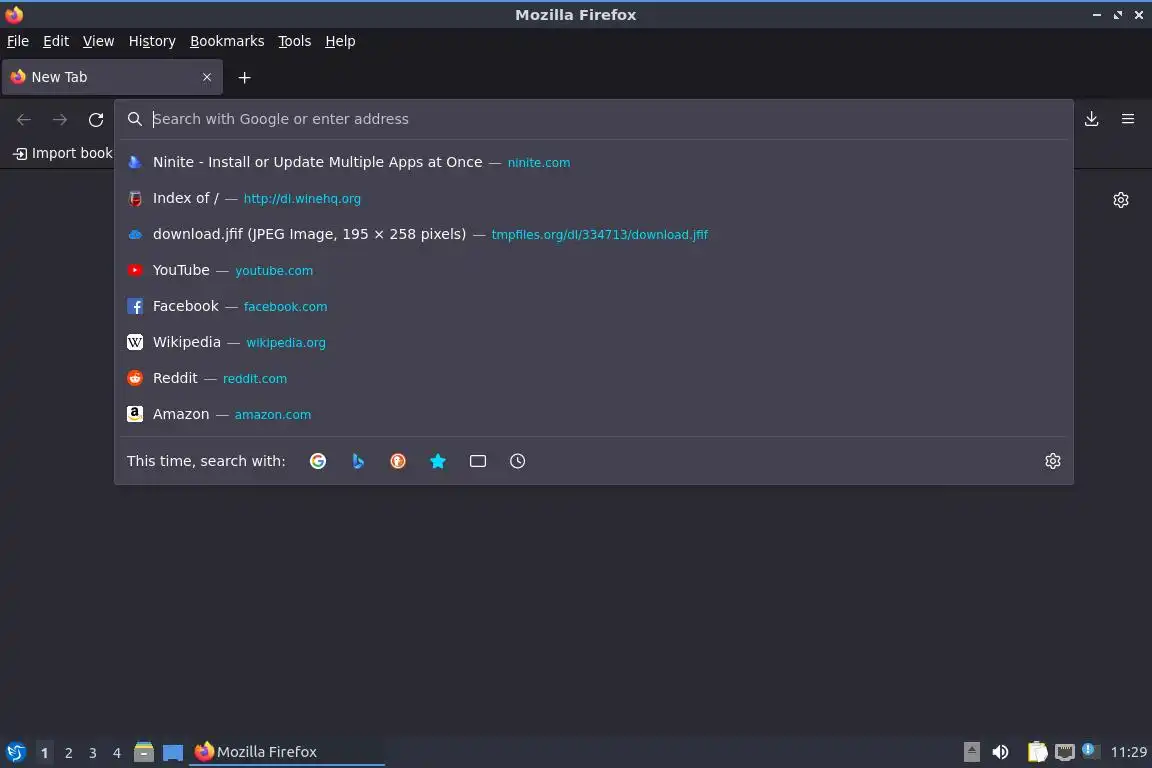Open the Lubuntu start menu icon
1152x768 pixels.
tap(15, 752)
